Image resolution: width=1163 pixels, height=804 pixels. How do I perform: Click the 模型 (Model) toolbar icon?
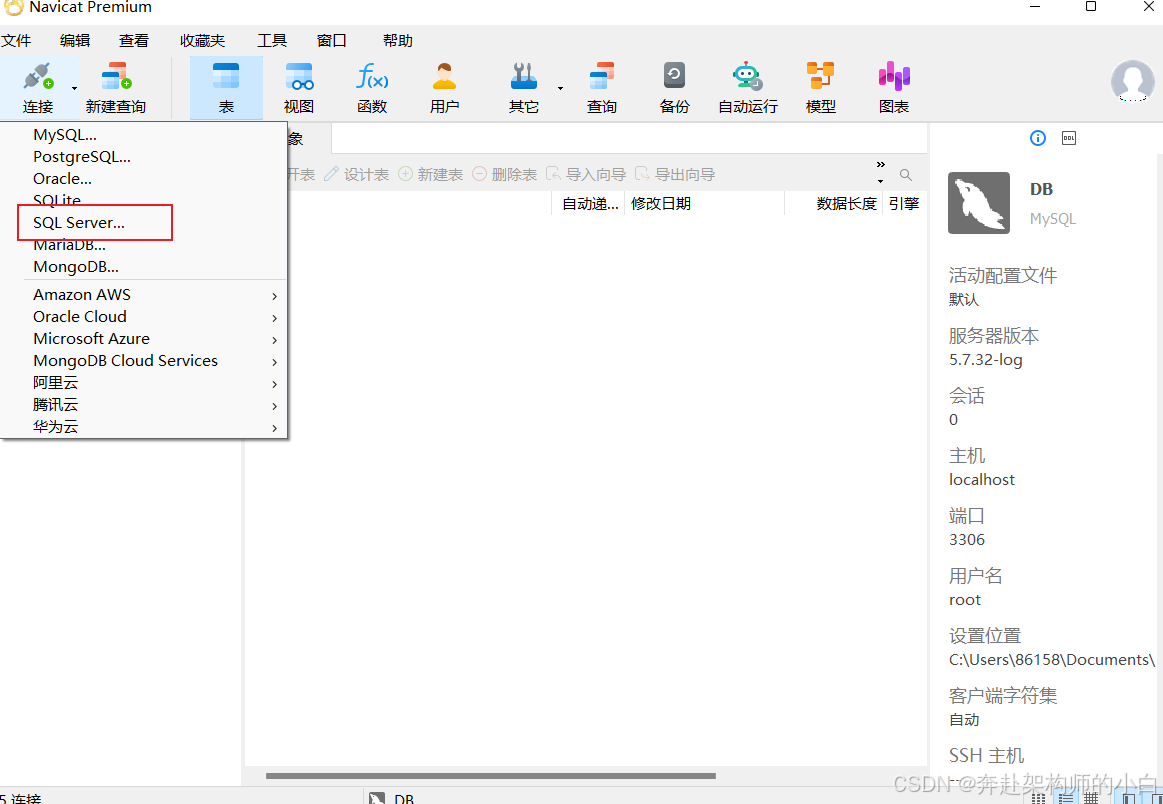click(821, 88)
